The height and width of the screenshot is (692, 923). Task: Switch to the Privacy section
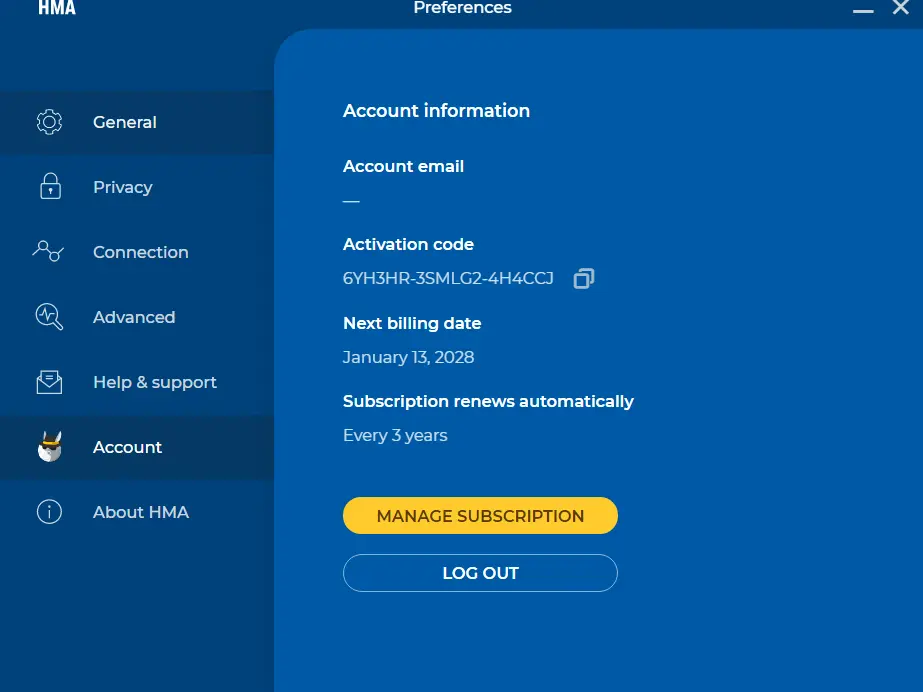coord(137,187)
